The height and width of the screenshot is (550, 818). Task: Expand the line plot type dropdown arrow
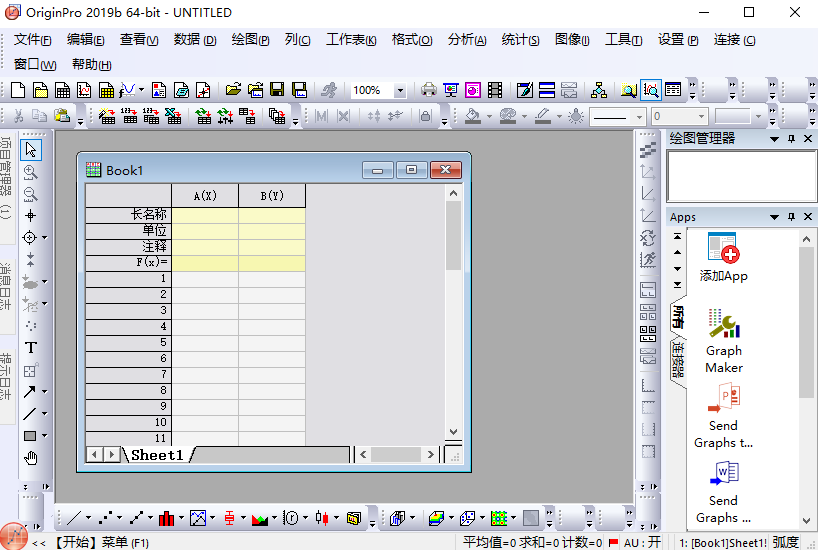88,518
